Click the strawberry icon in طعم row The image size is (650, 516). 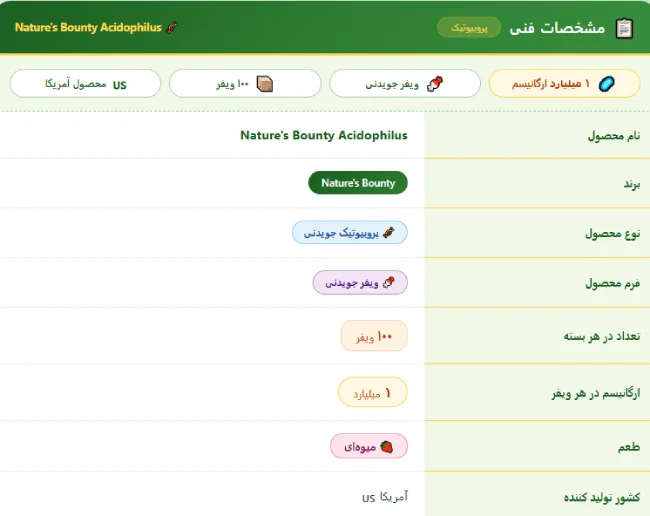coord(386,446)
